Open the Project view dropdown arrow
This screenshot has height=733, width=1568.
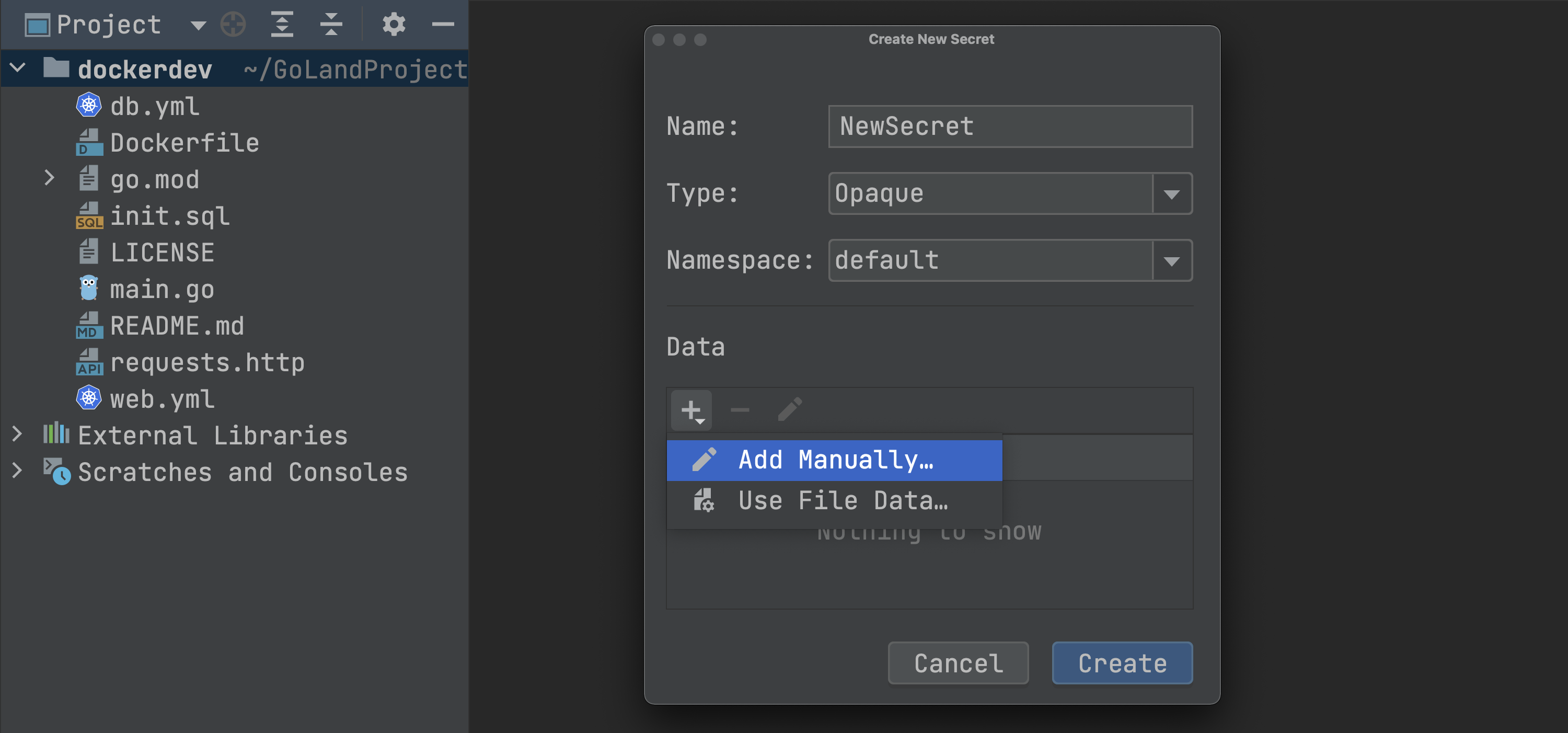[x=198, y=25]
